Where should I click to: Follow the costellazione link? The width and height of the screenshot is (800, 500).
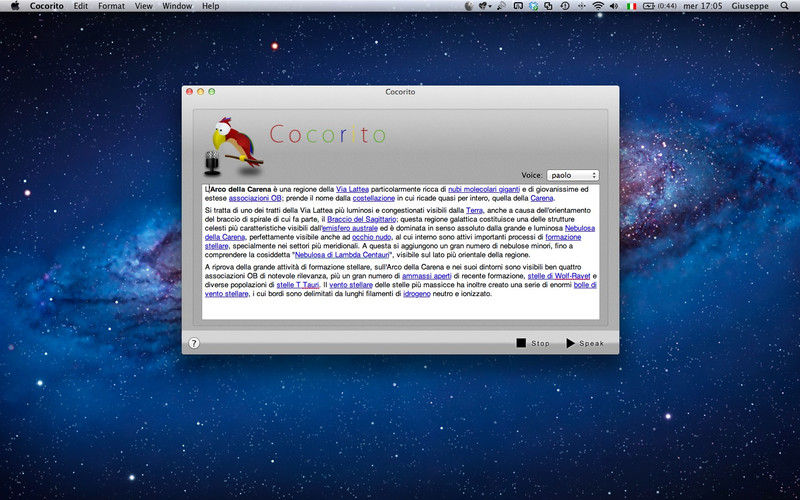tap(373, 198)
